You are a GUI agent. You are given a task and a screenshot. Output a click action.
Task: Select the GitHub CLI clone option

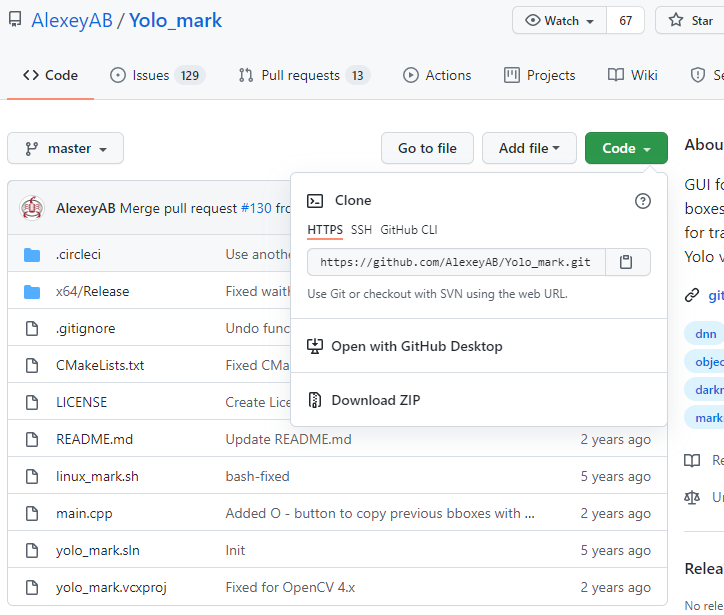(x=409, y=230)
